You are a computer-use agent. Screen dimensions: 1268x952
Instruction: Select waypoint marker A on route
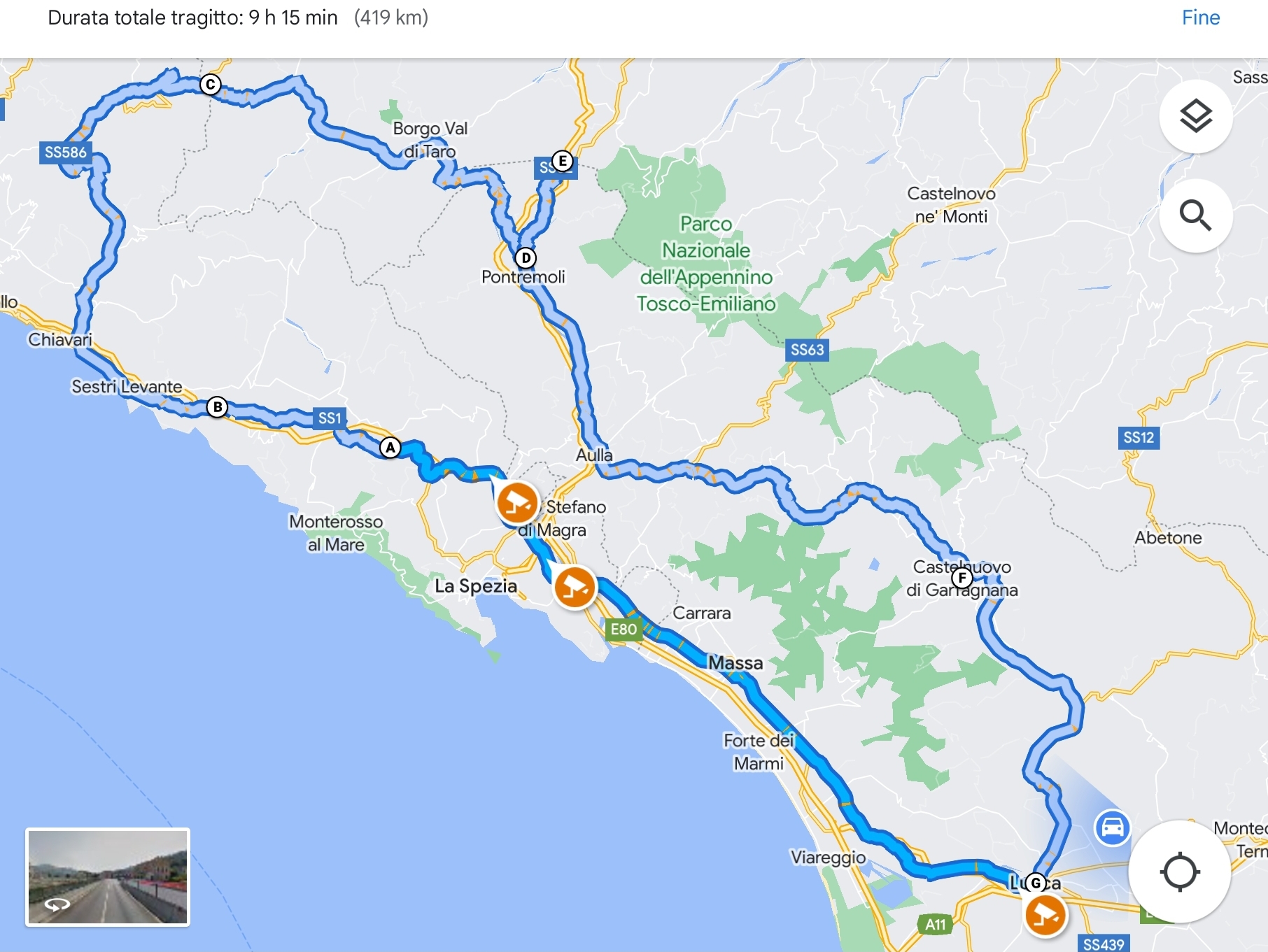click(390, 448)
